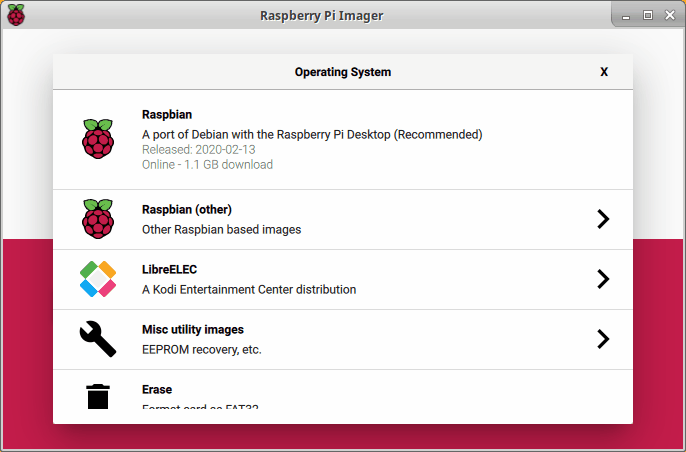This screenshot has width=686, height=452.
Task: Open Misc utility images chevron arrow
Action: point(602,339)
